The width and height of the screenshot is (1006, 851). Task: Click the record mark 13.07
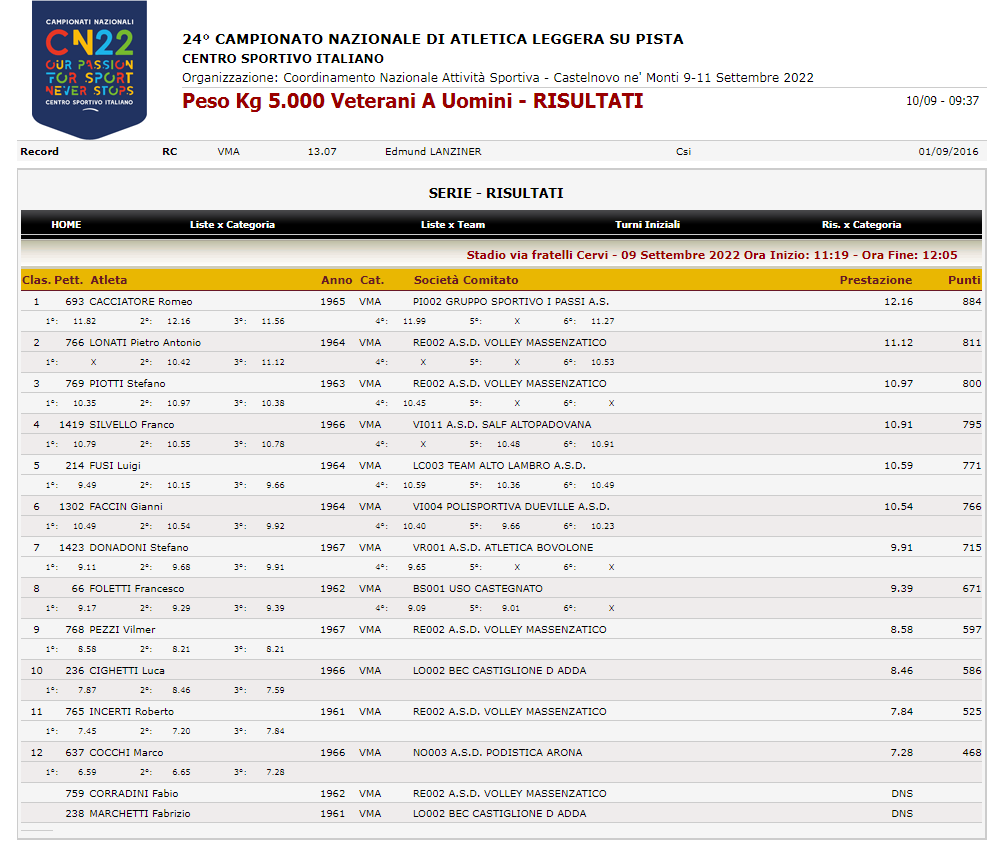[x=322, y=152]
